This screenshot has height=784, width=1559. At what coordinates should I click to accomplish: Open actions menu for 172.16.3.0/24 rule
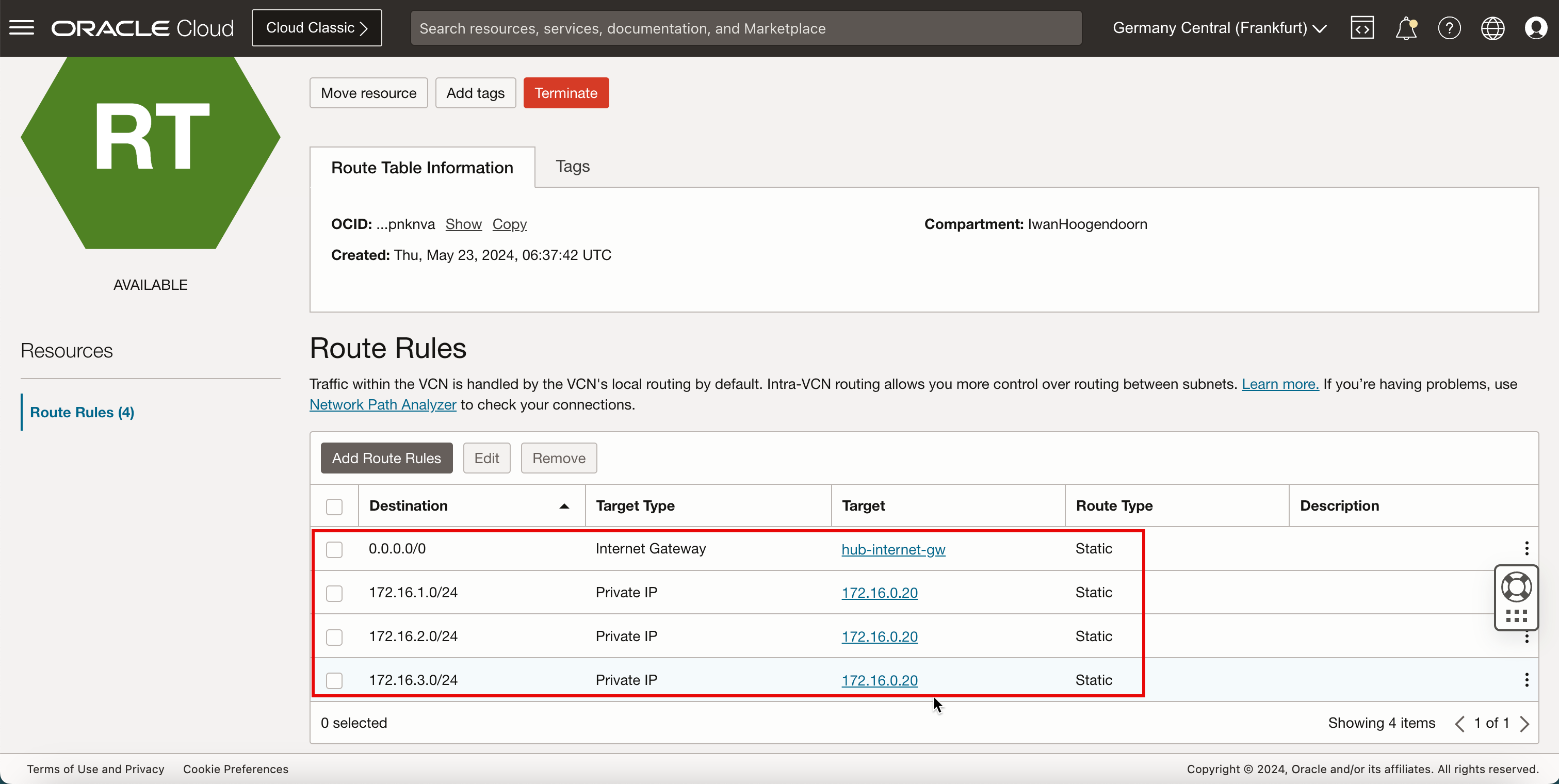(x=1526, y=679)
